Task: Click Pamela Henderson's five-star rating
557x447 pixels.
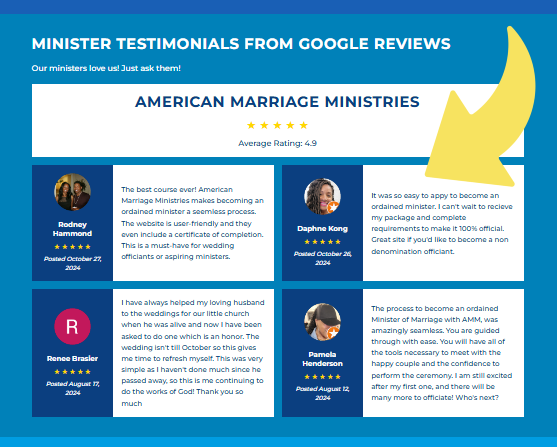Action: [323, 377]
